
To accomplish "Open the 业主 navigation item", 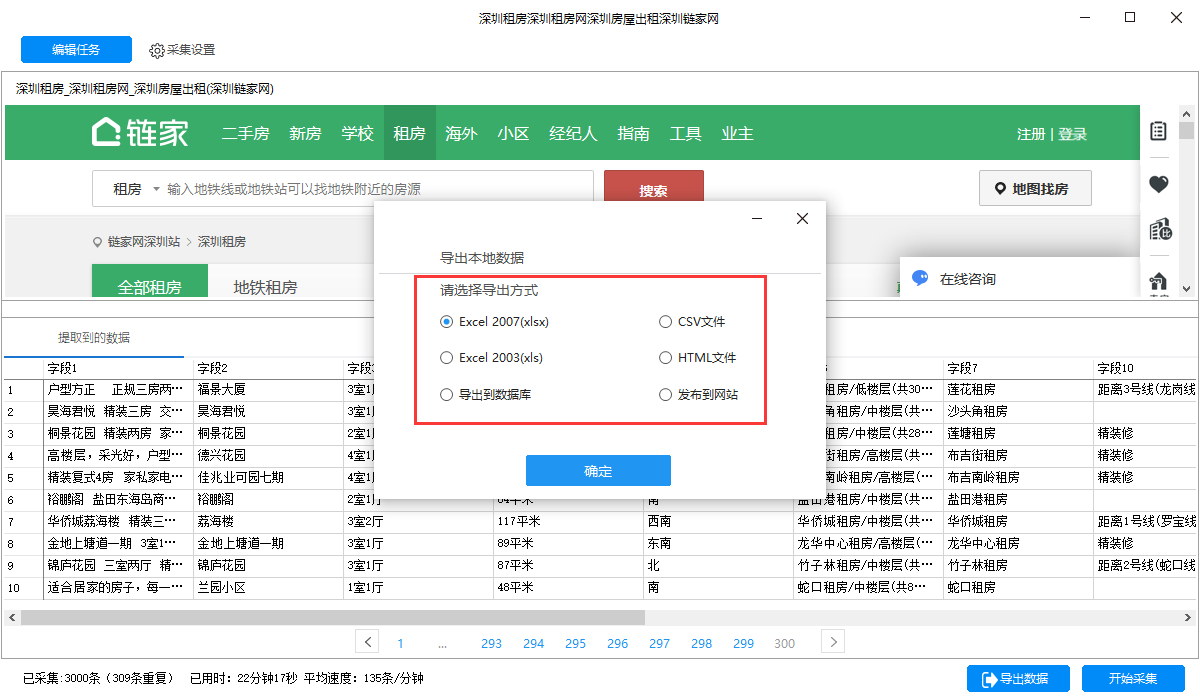I will (737, 133).
